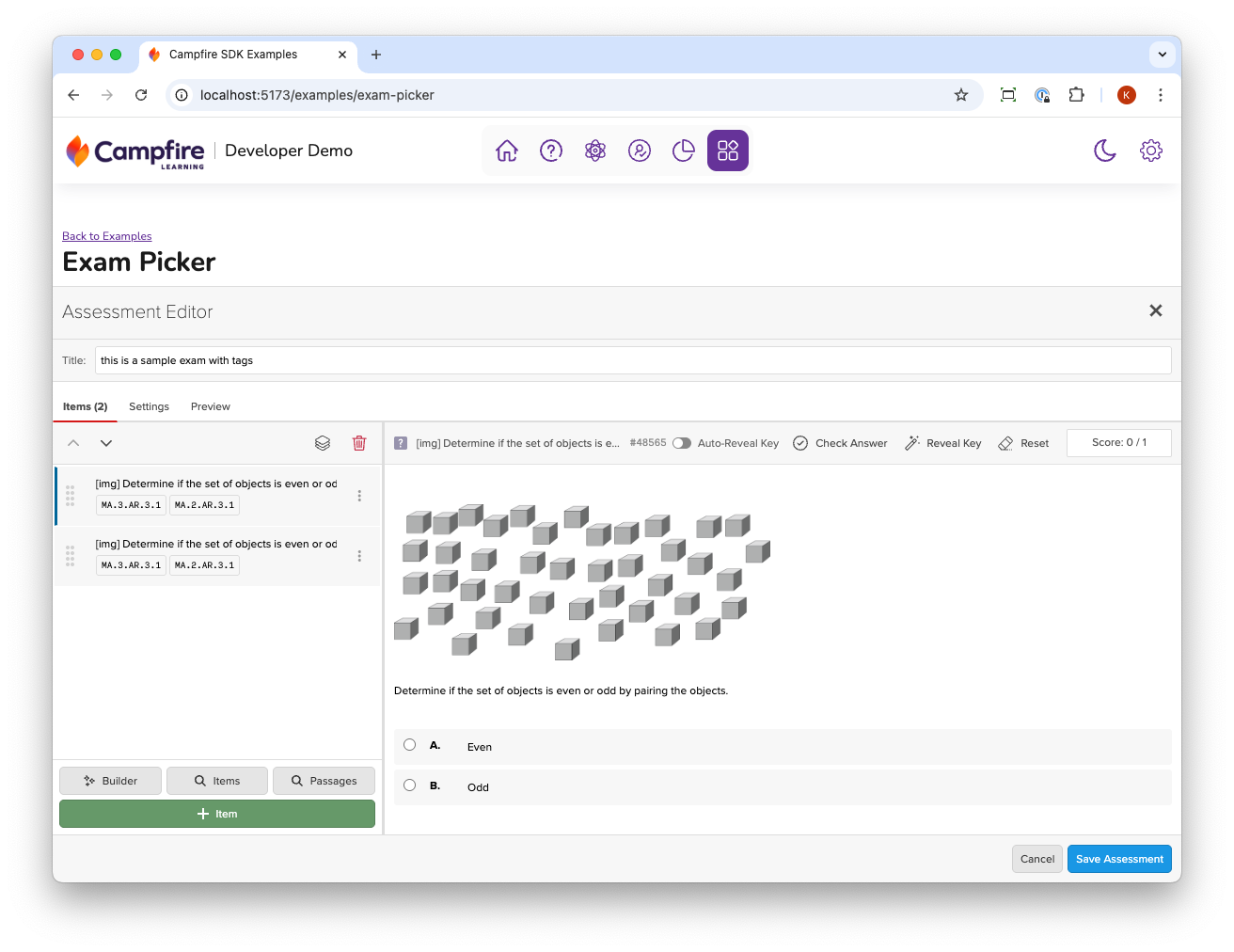Click Check Answer
Viewport: 1234px width, 952px height.
coord(840,443)
